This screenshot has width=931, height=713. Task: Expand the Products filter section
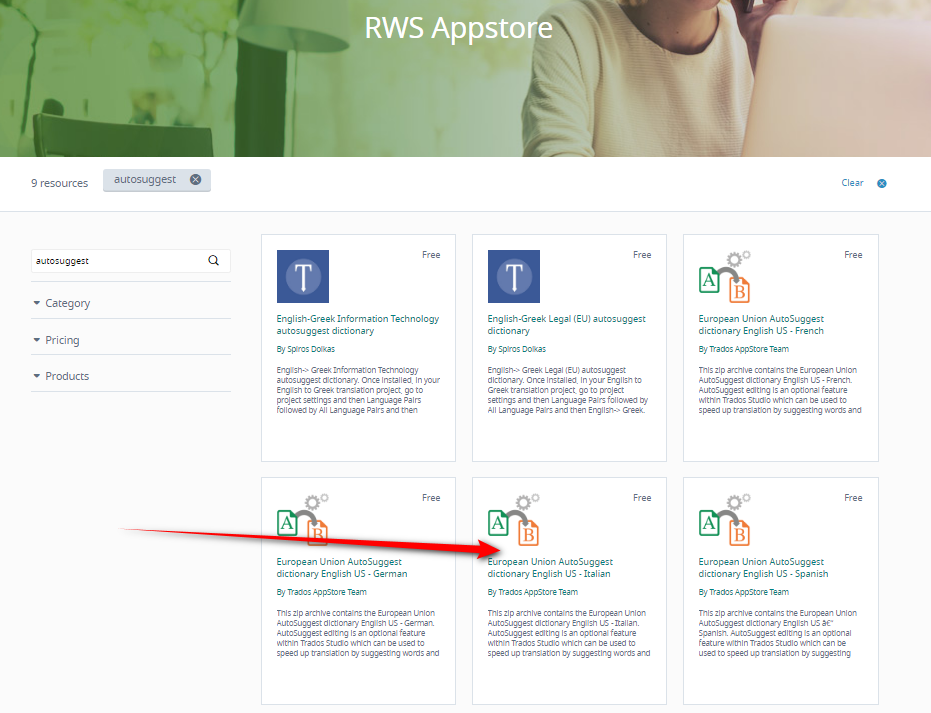tap(67, 376)
